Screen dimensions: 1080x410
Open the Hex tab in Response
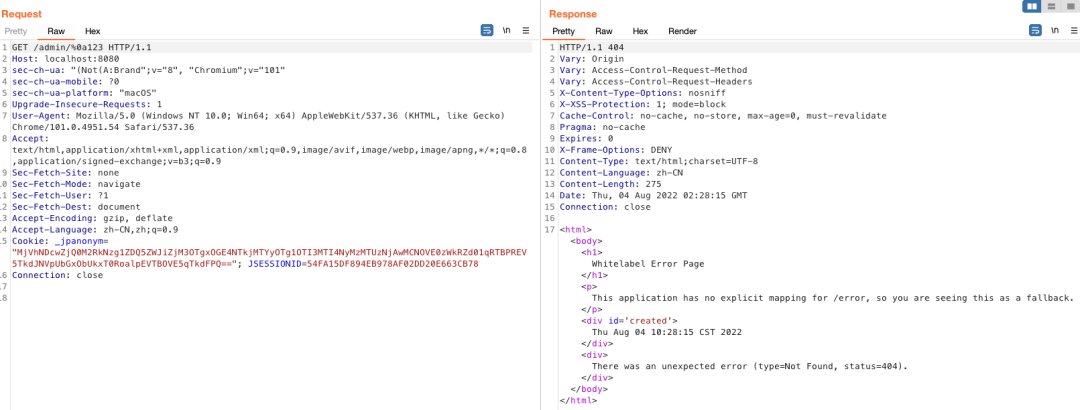[640, 32]
